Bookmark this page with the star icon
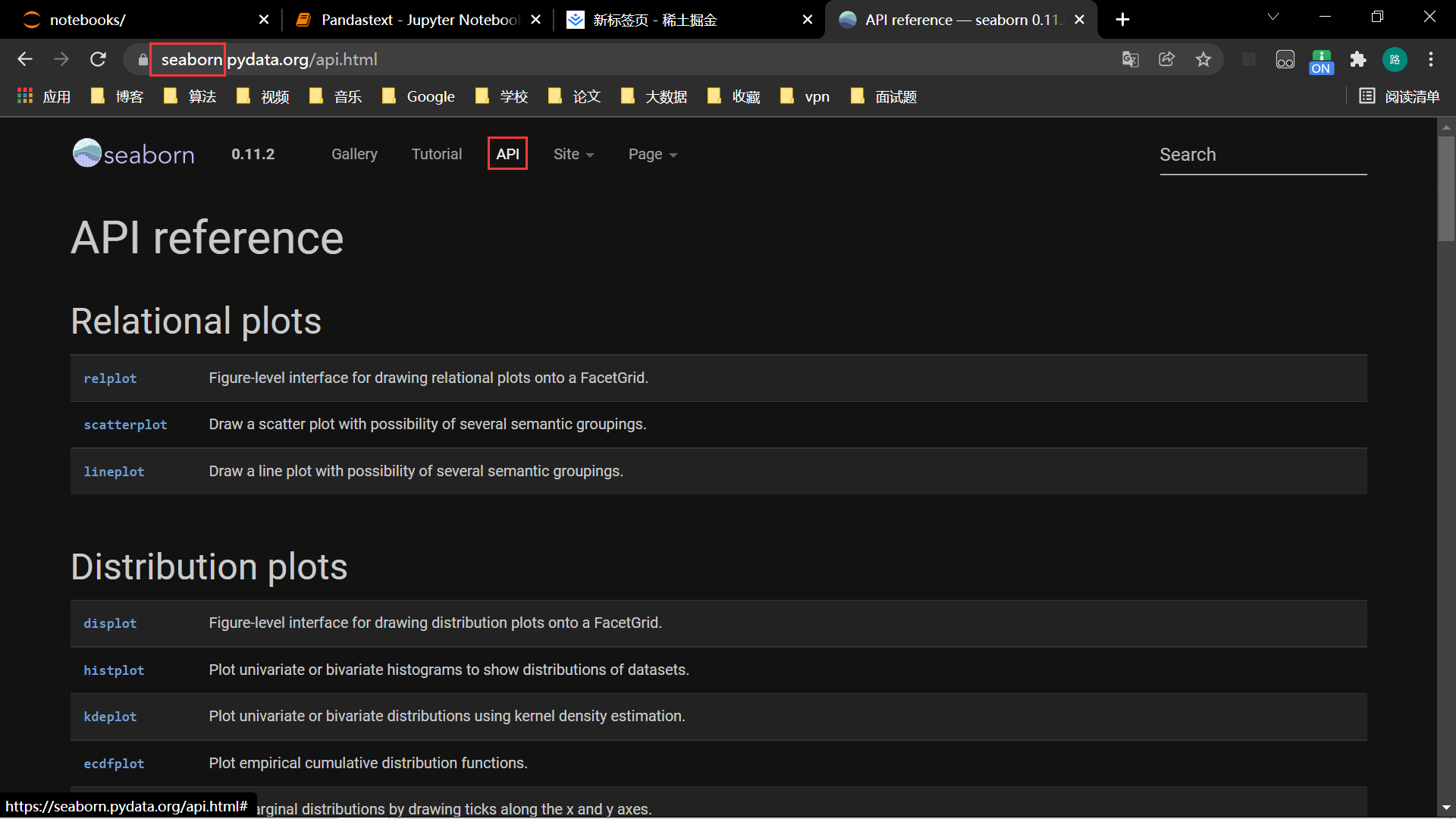 (1203, 59)
